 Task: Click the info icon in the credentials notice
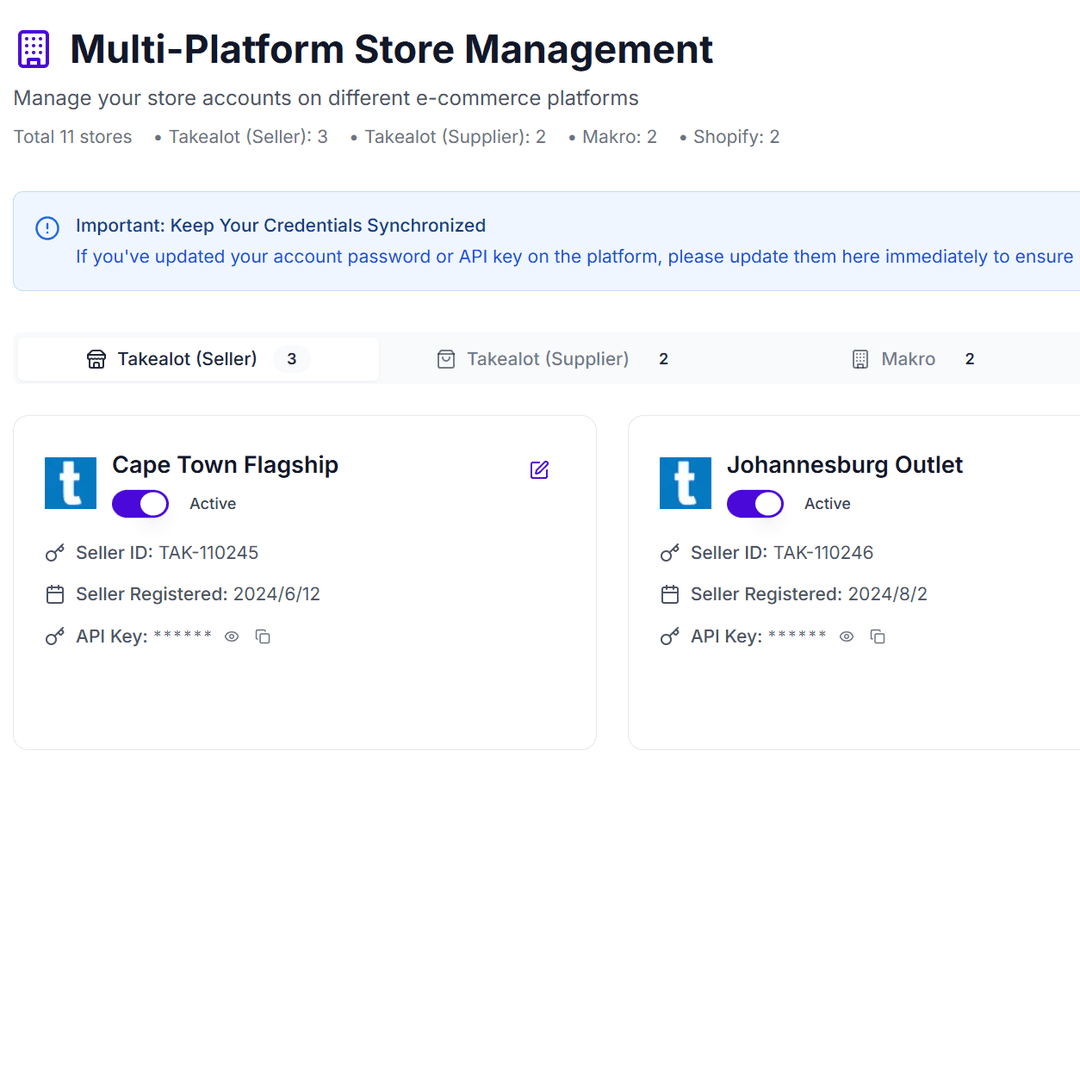[x=48, y=228]
